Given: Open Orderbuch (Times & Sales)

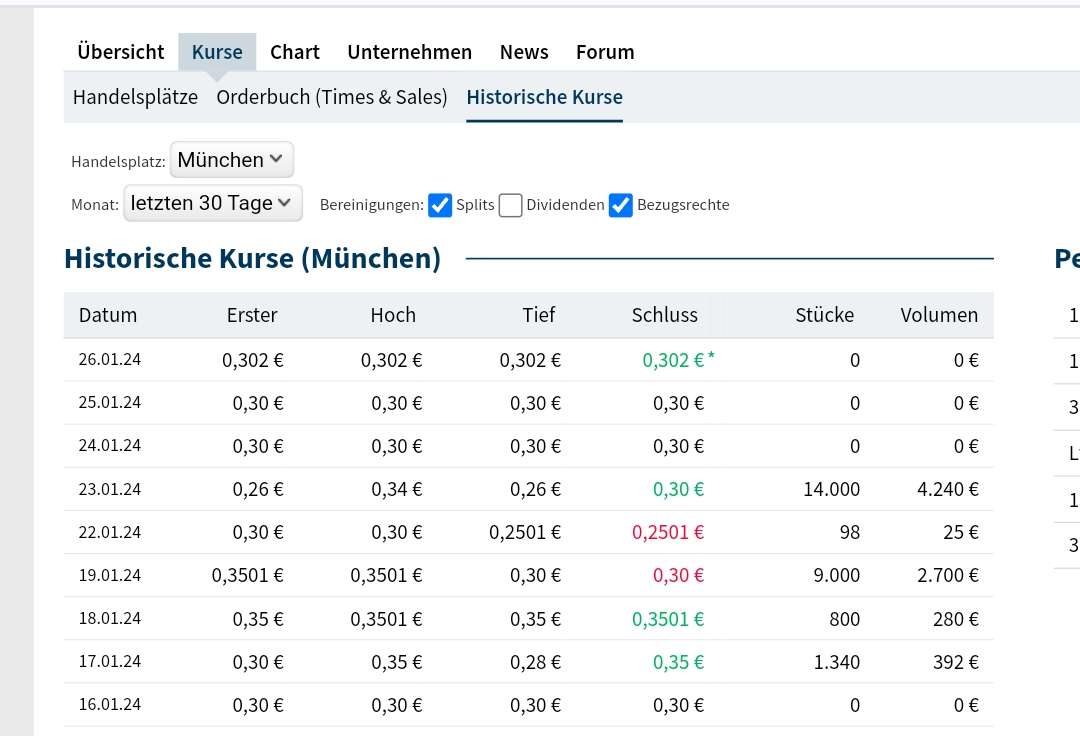Looking at the screenshot, I should 332,96.
